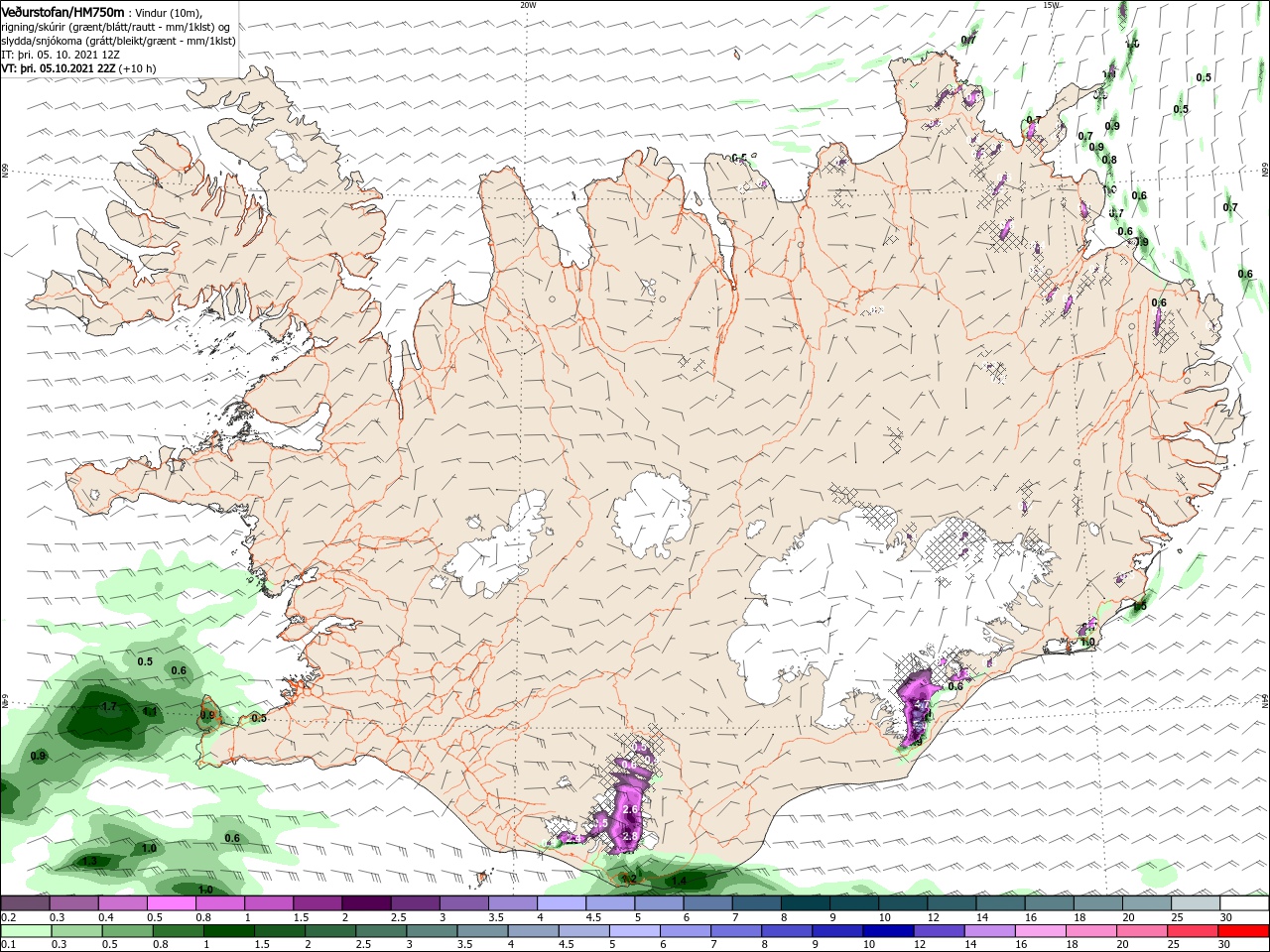Select pink swatch between 16 and 18, lower scale
This screenshot has width=1270, height=952.
tap(1040, 931)
